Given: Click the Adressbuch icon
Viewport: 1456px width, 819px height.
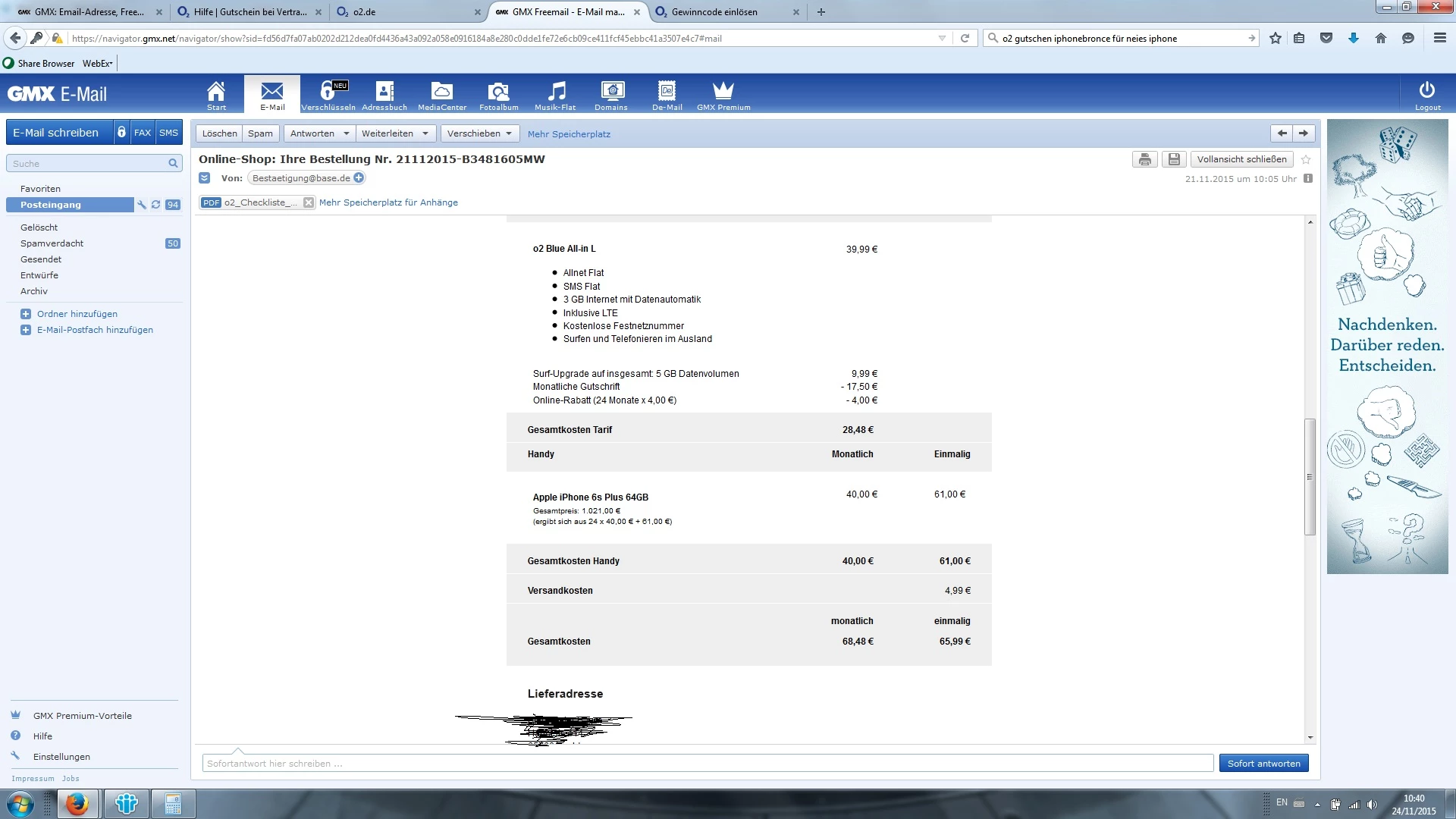Looking at the screenshot, I should click(x=384, y=92).
